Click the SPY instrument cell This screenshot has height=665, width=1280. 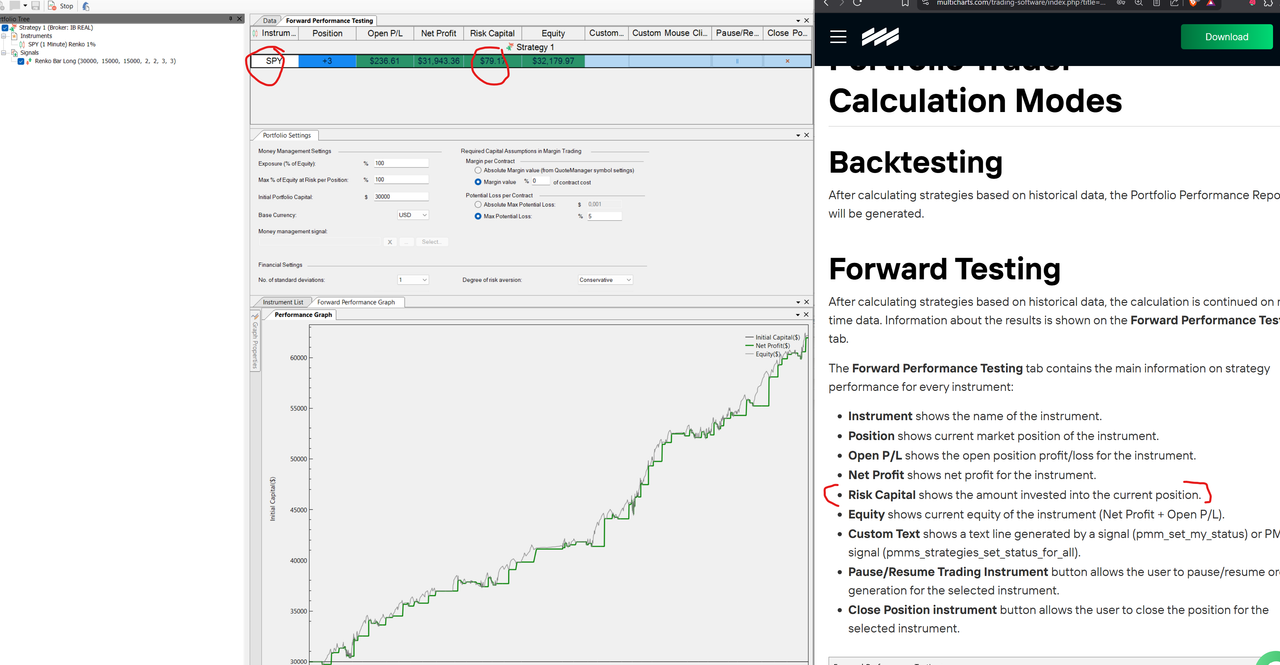[x=275, y=61]
